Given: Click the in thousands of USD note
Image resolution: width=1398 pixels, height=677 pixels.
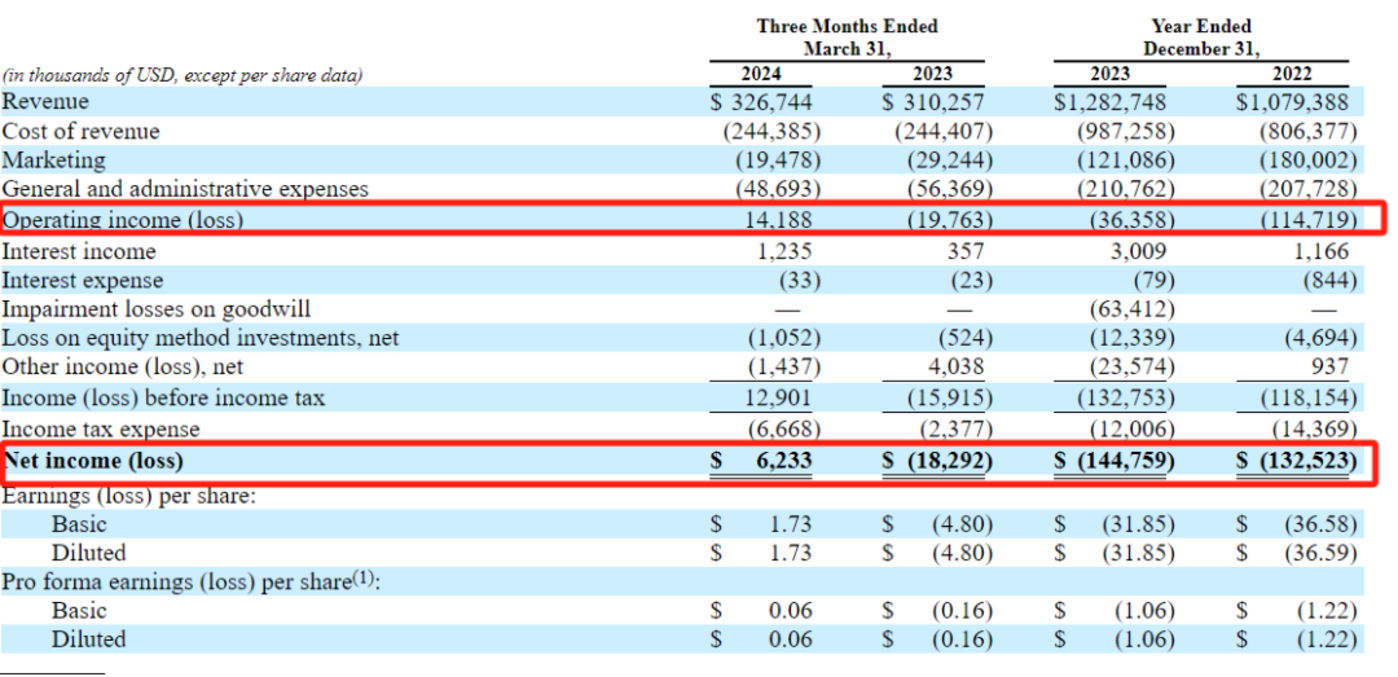Looking at the screenshot, I should pos(182,75).
